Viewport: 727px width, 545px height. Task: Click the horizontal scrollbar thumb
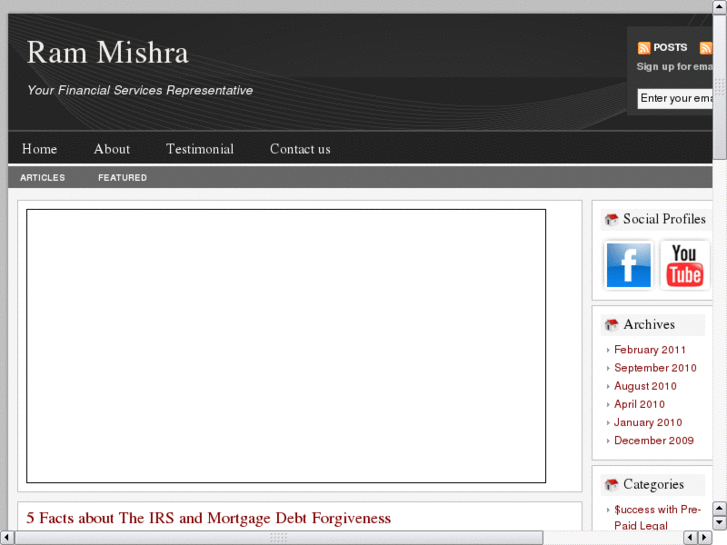[x=279, y=537]
